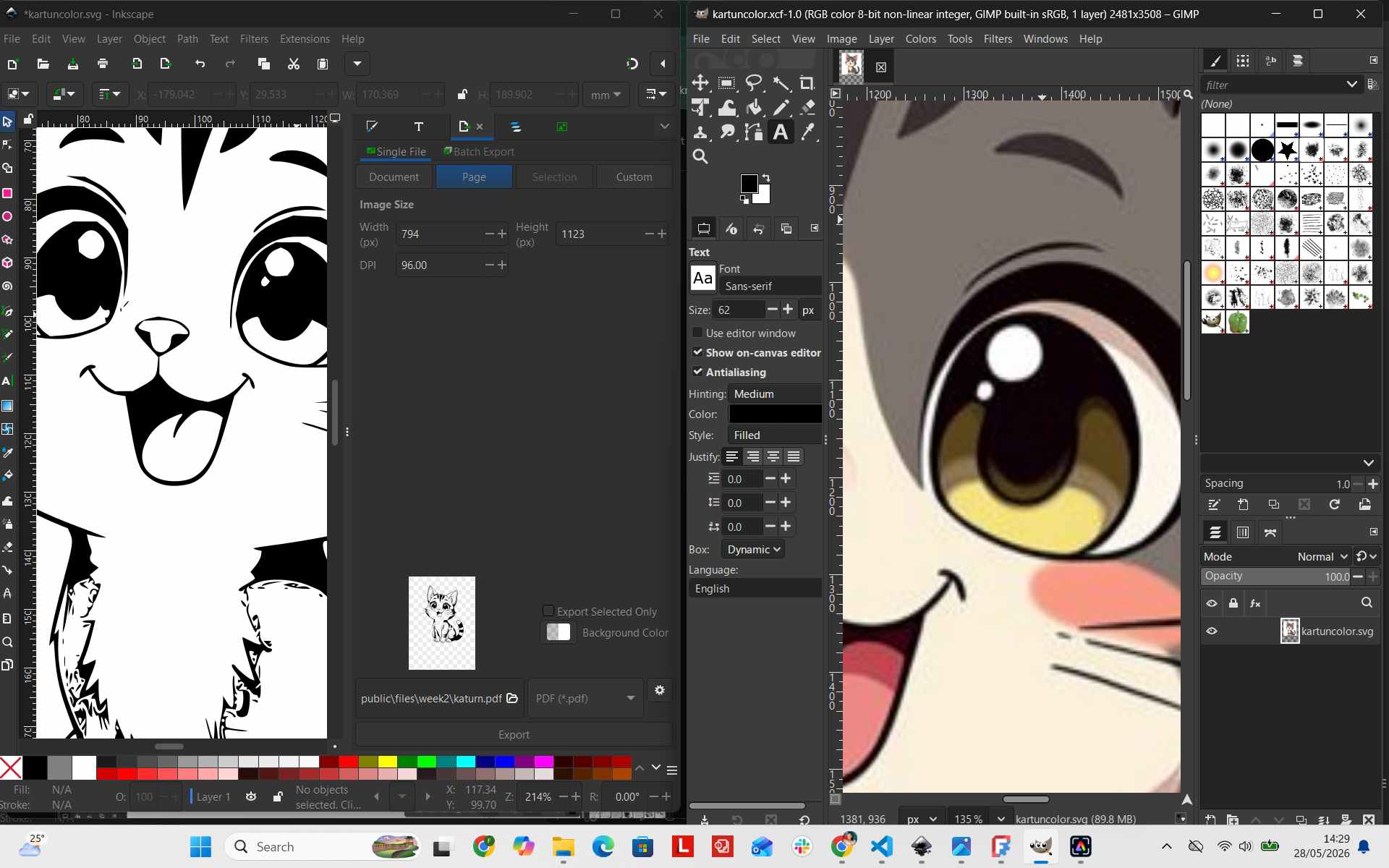The image size is (1389, 868).
Task: Click Inkscape export Background Color swatch
Action: click(558, 632)
